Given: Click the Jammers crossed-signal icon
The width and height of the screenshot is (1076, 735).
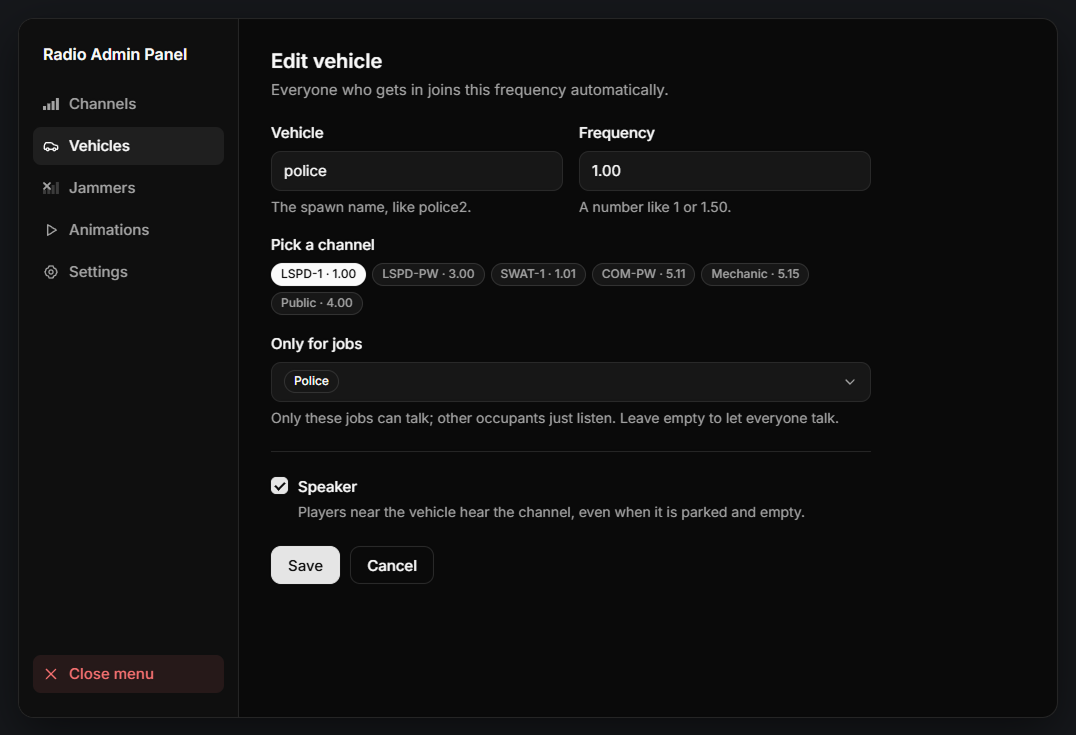Looking at the screenshot, I should point(51,188).
